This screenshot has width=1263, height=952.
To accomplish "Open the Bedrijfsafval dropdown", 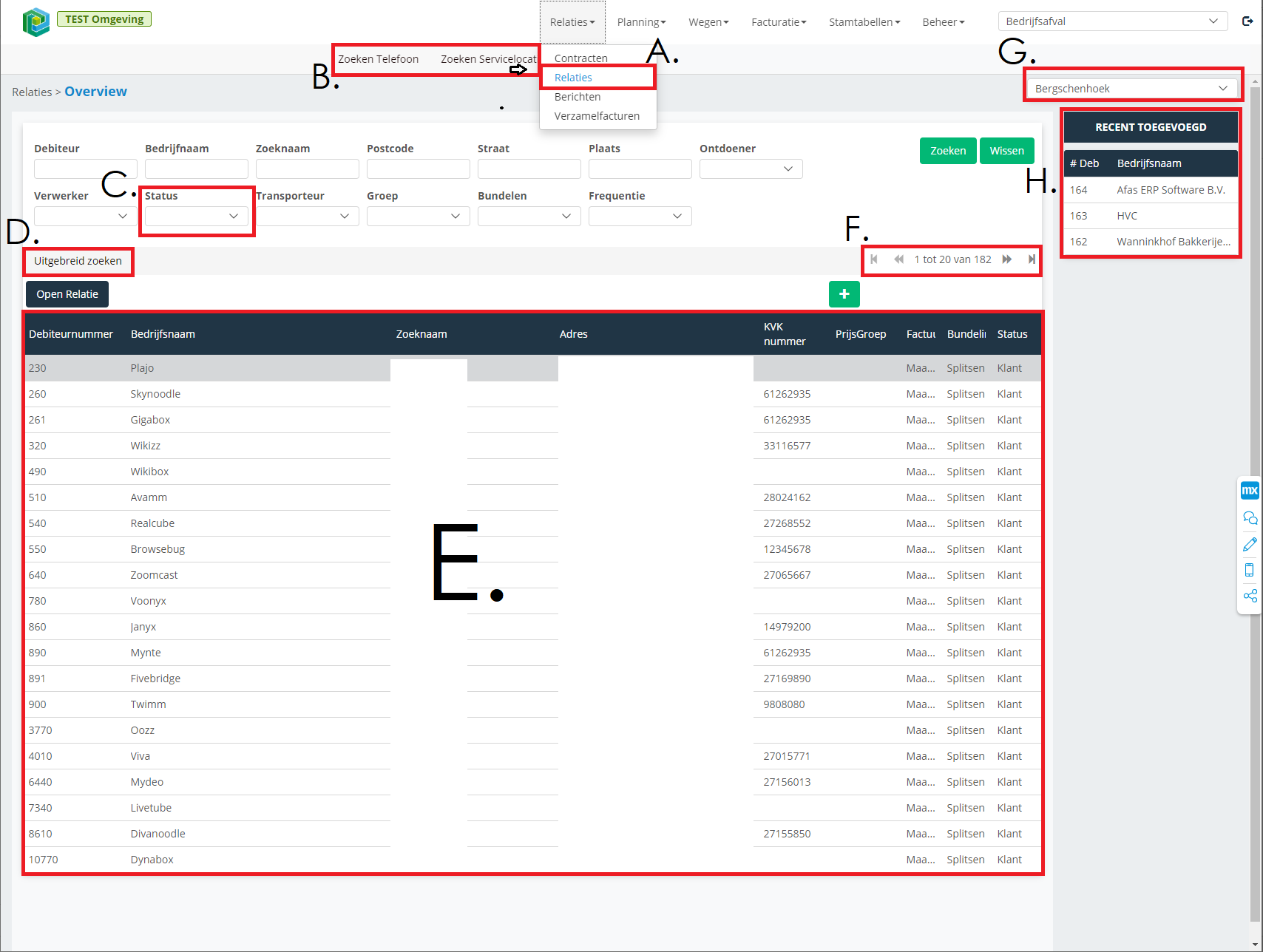I will pyautogui.click(x=1113, y=21).
